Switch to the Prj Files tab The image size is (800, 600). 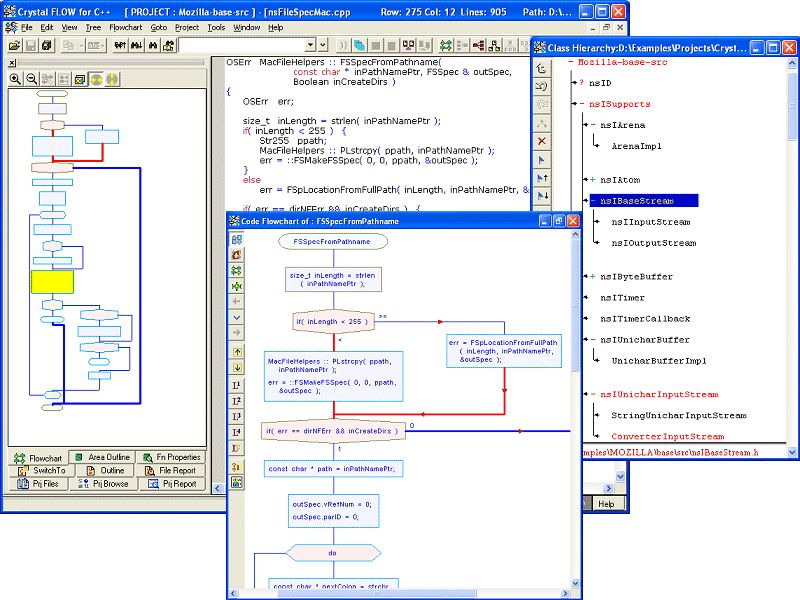(x=40, y=484)
